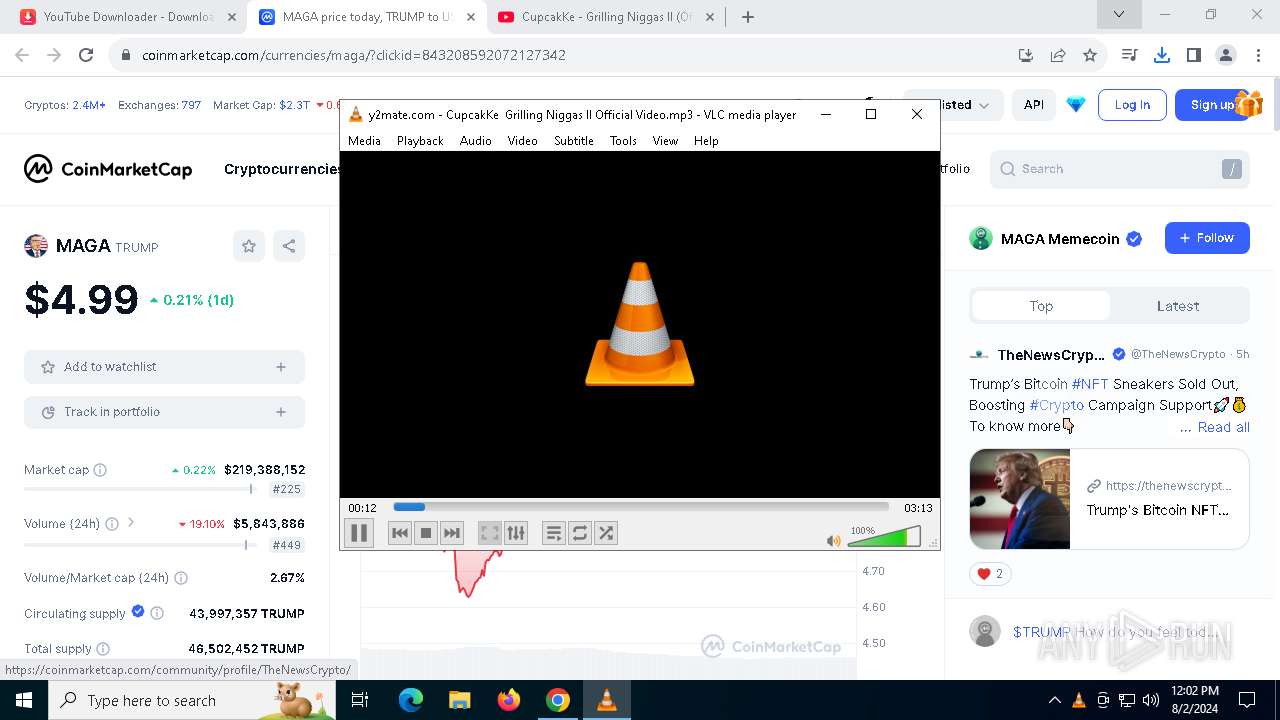Go back in browser history
The width and height of the screenshot is (1280, 720).
[22, 55]
